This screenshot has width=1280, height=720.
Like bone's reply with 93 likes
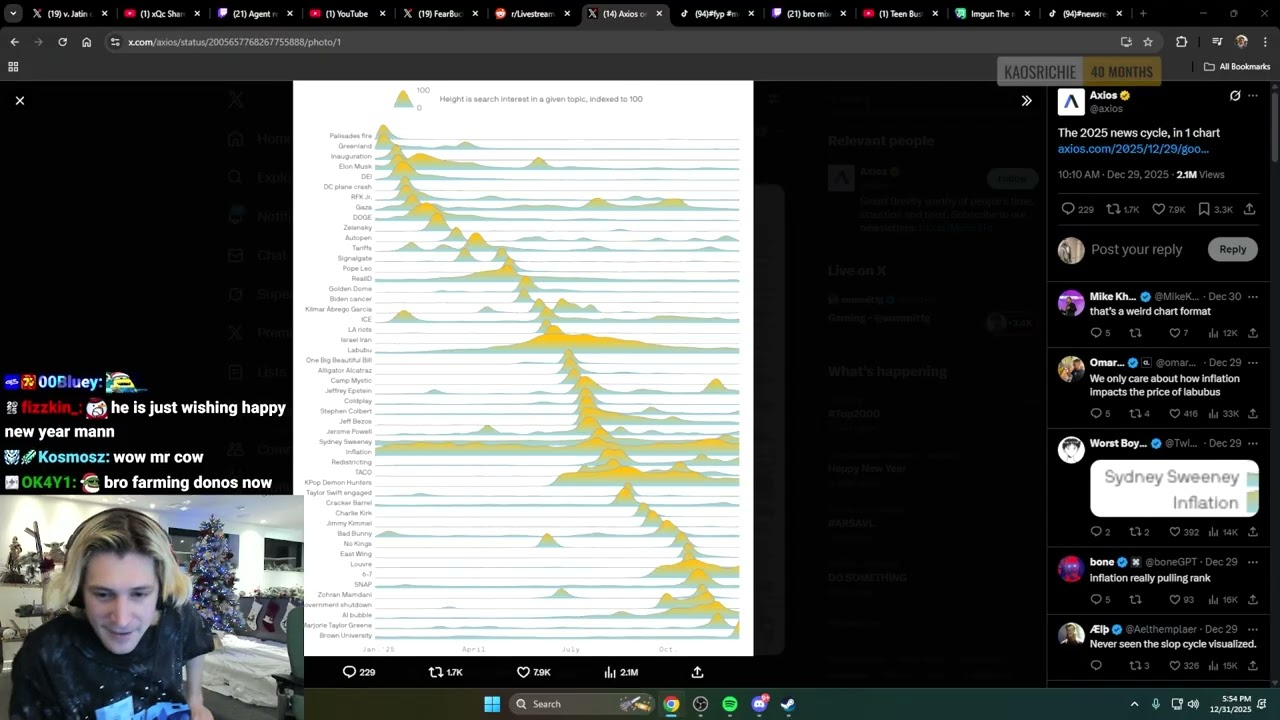1181,599
